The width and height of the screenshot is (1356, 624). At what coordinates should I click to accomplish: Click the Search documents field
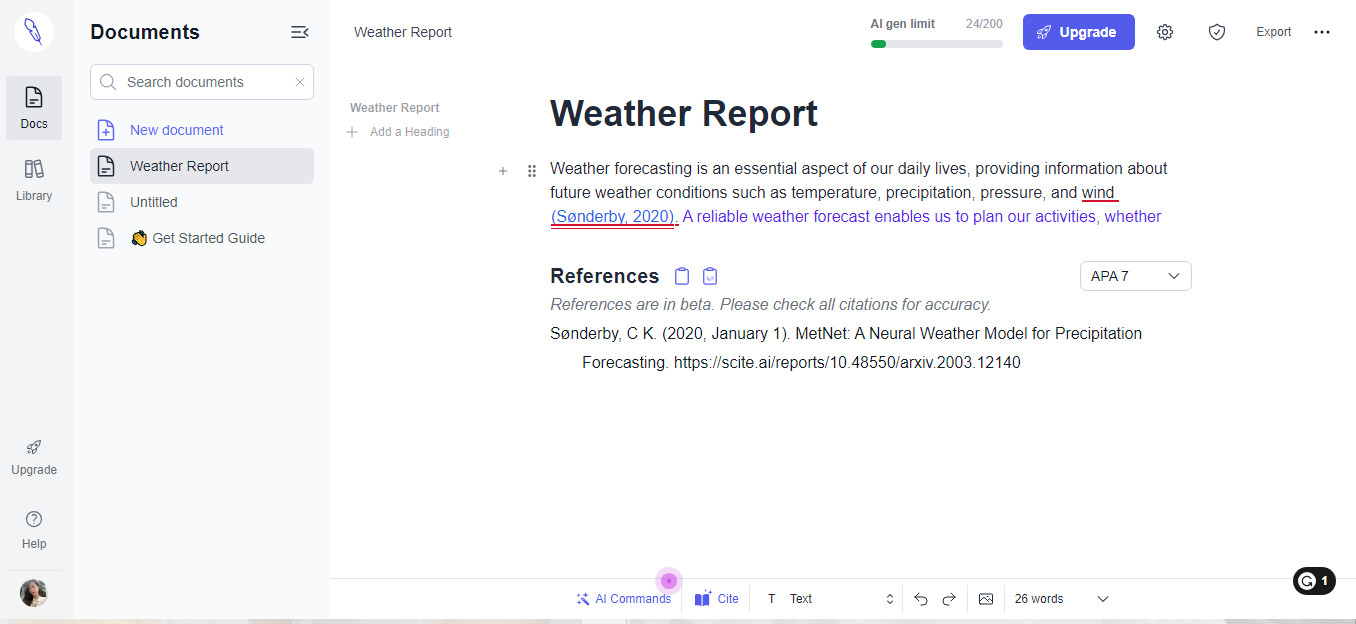(x=202, y=82)
